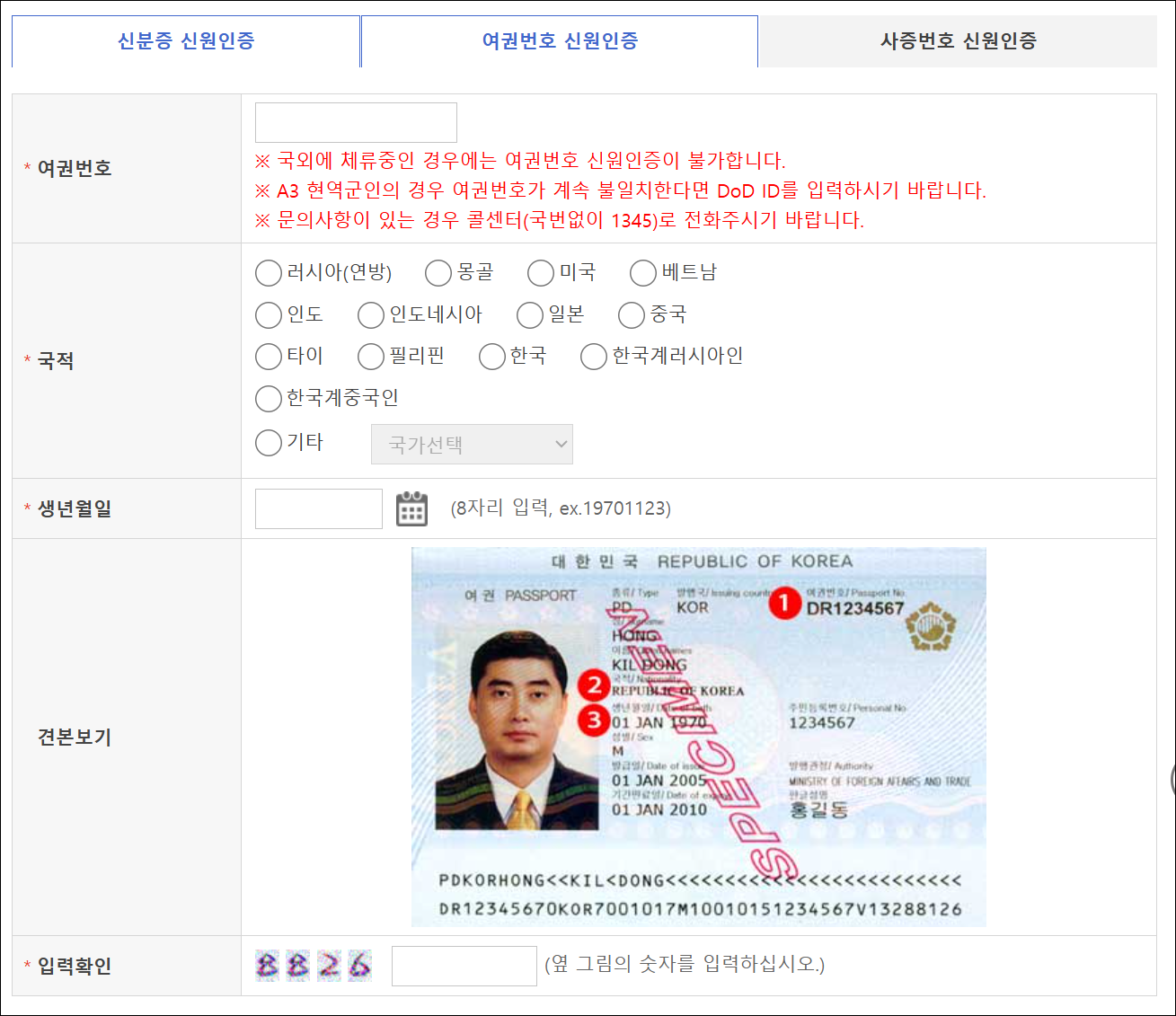Click the 옆 그림의 숫자를 입력하십시오 hint
Image resolution: width=1176 pixels, height=1016 pixels.
[685, 965]
